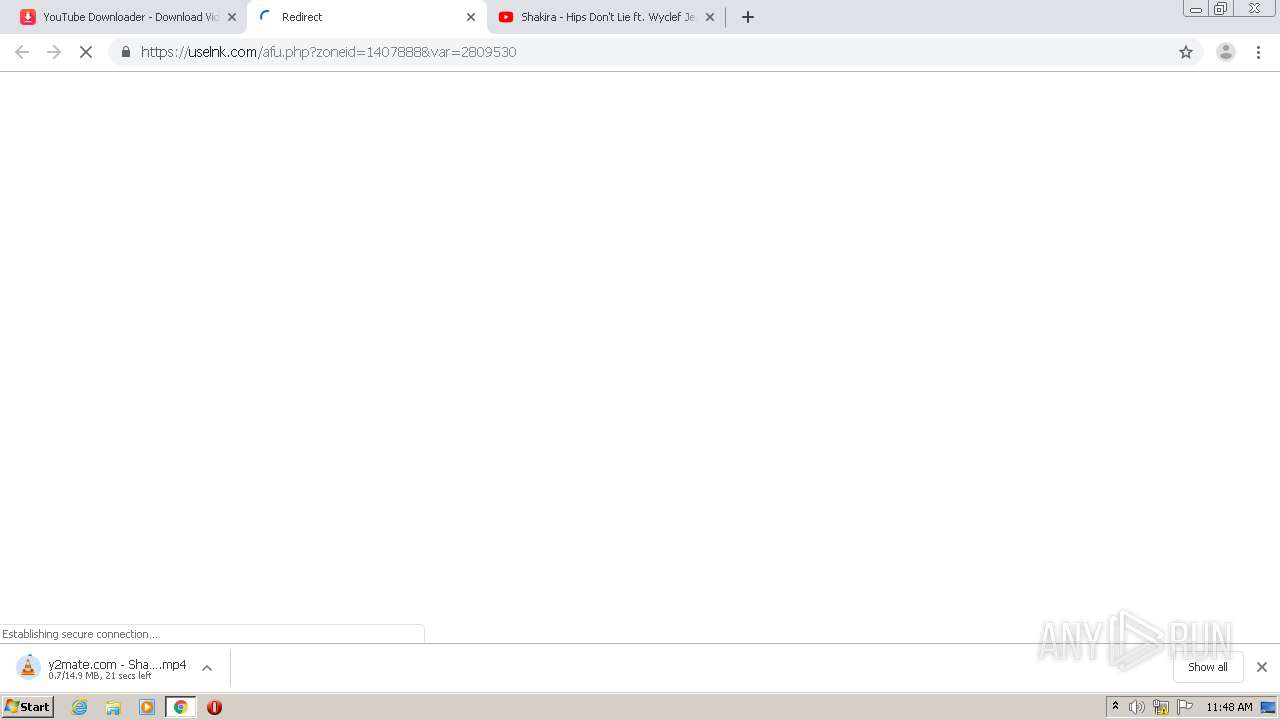Click Show desktop tray button
Viewport: 1280px width, 720px height.
[x=1268, y=707]
